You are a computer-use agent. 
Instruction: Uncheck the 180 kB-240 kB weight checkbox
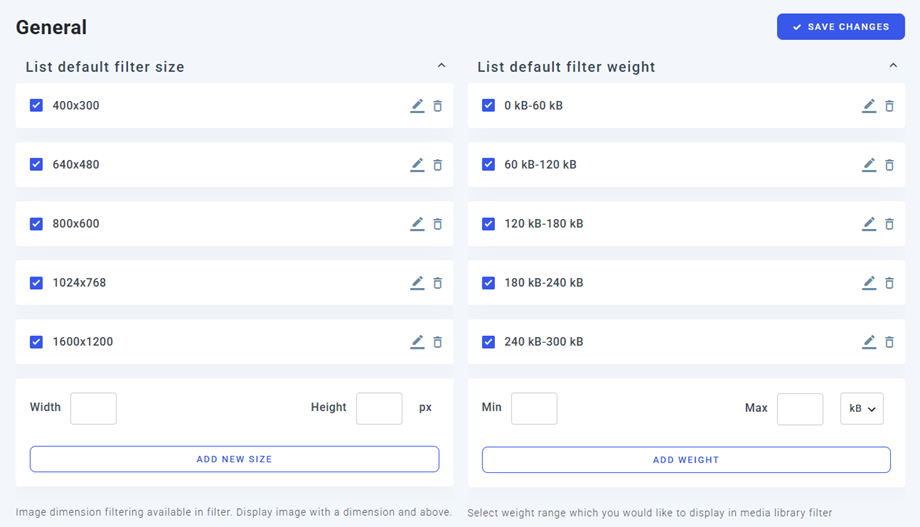click(488, 283)
